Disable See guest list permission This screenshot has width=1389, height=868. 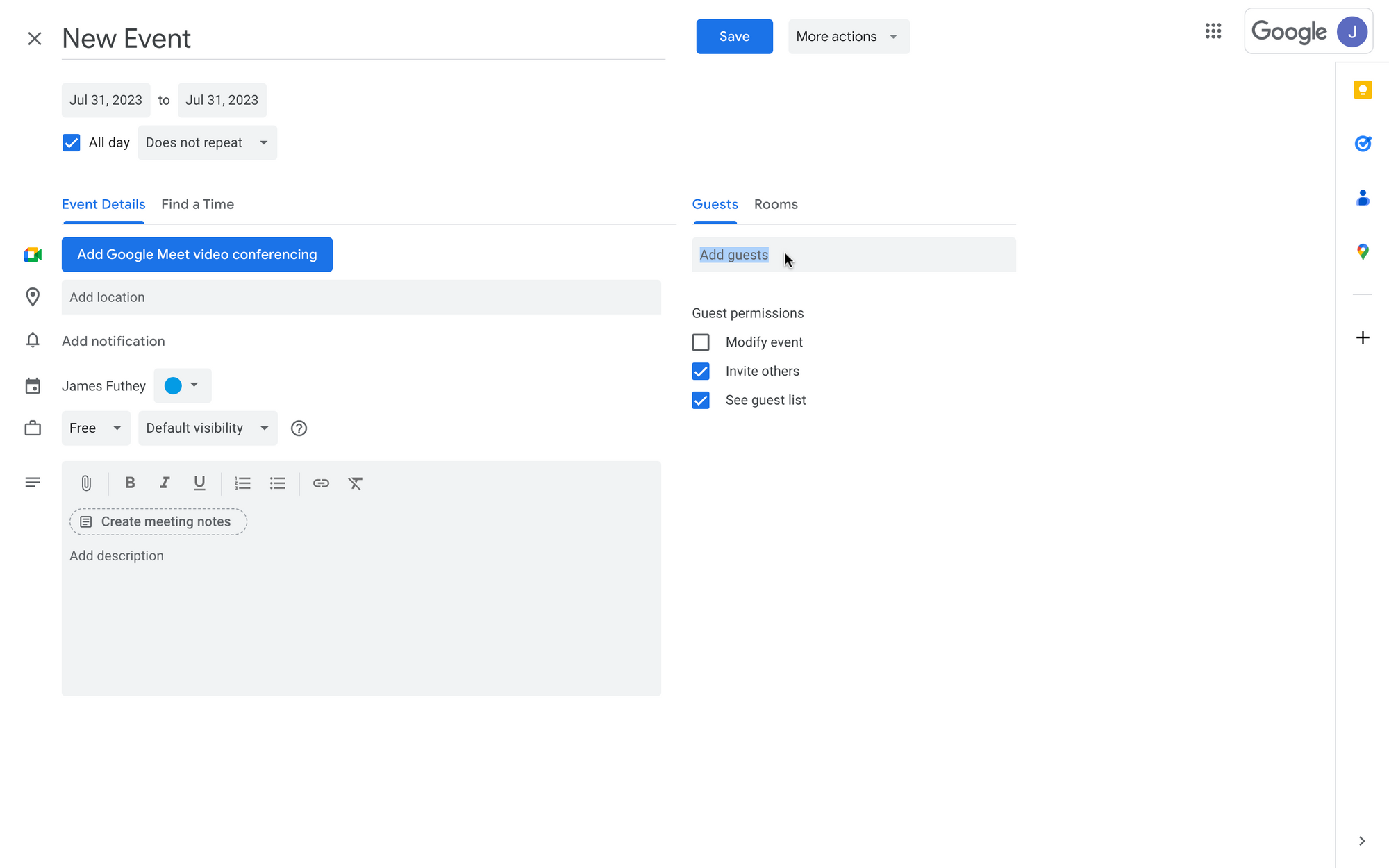point(700,399)
